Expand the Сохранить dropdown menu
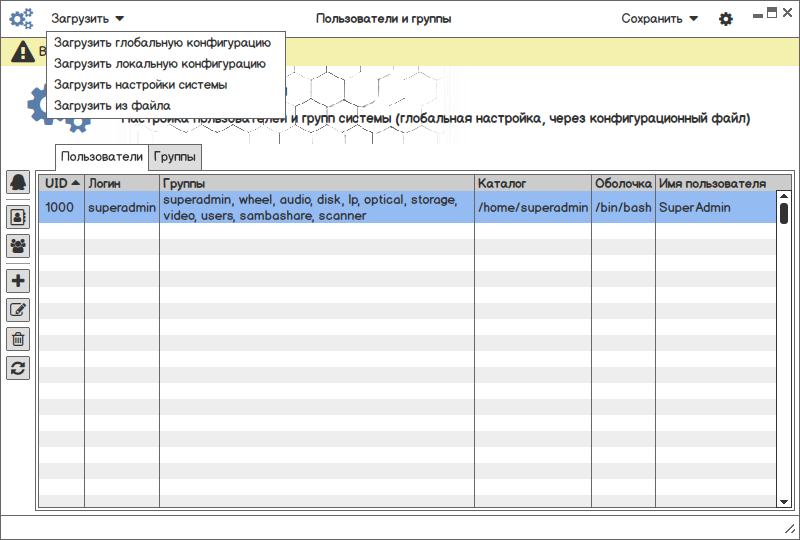The width and height of the screenshot is (800, 540). click(659, 18)
